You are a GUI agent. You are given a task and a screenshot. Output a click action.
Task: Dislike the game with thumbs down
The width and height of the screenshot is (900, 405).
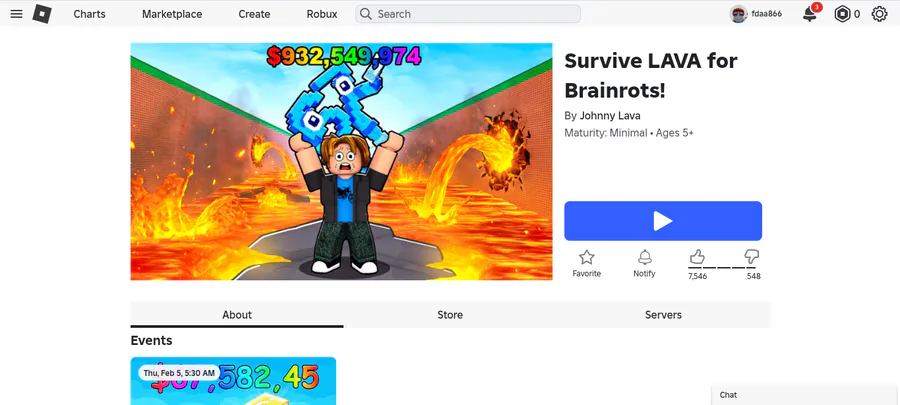pos(751,256)
